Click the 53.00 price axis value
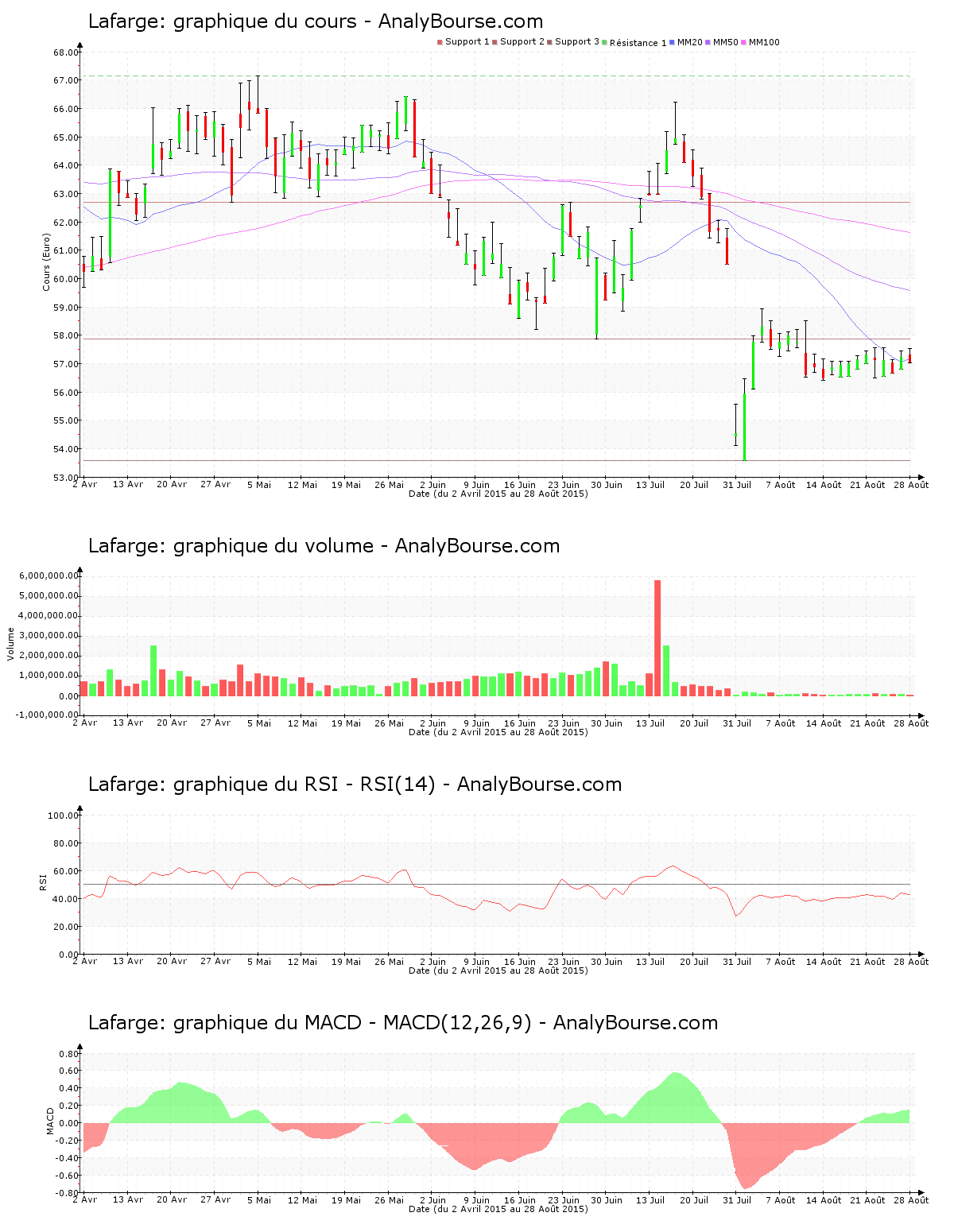954x1232 pixels. 66,478
